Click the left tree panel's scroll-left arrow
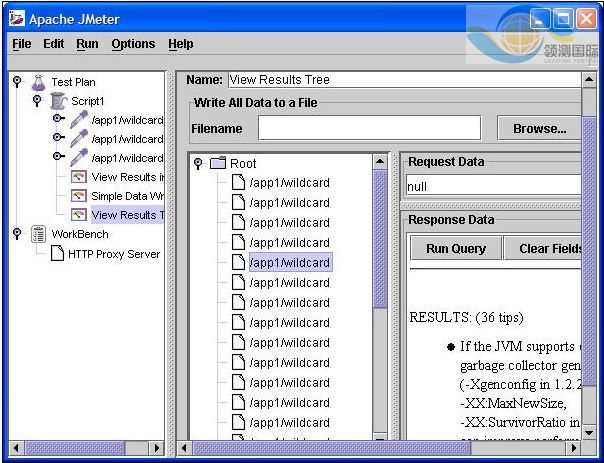 click(16, 448)
